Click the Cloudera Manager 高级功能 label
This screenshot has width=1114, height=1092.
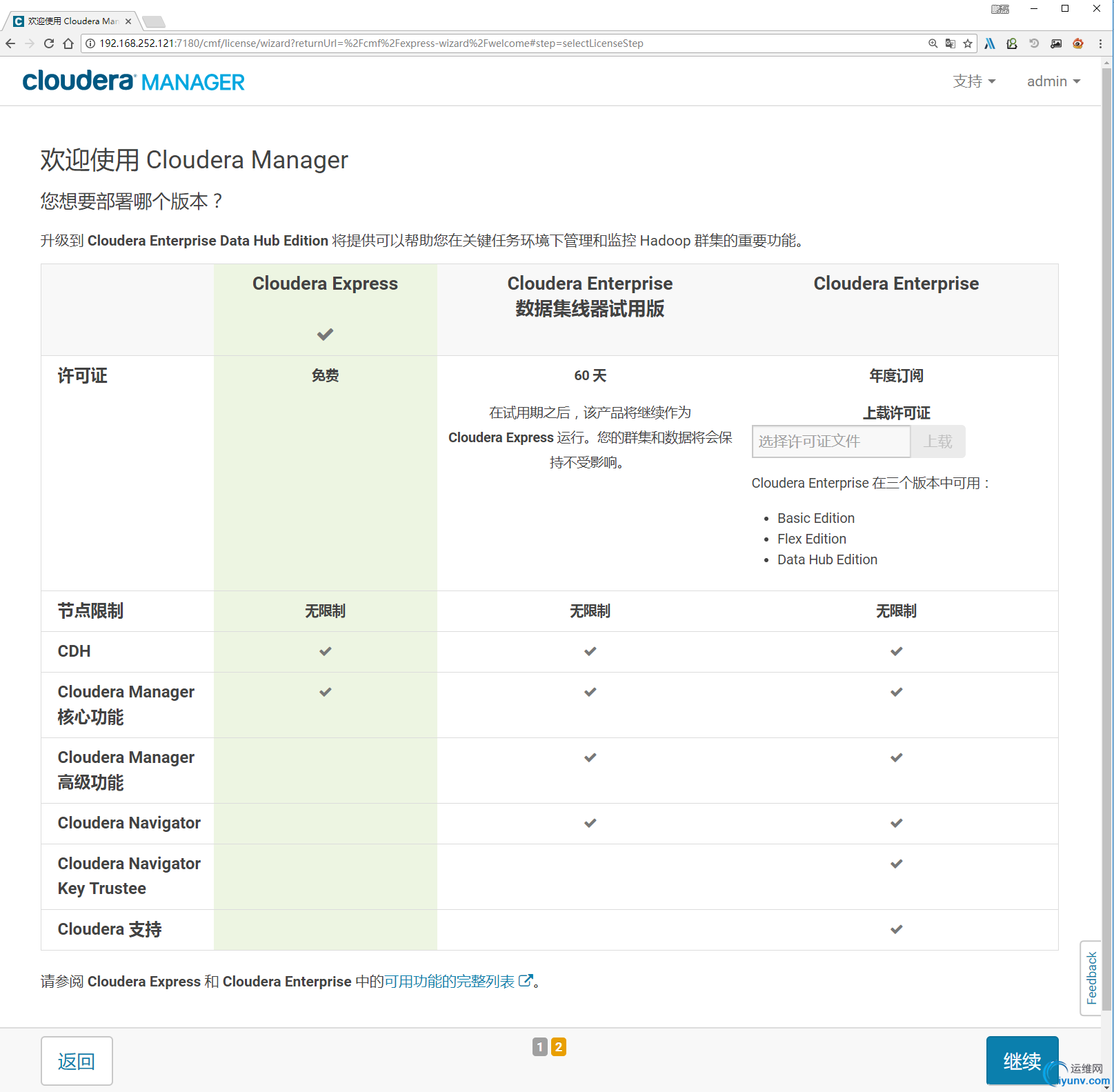pos(126,770)
